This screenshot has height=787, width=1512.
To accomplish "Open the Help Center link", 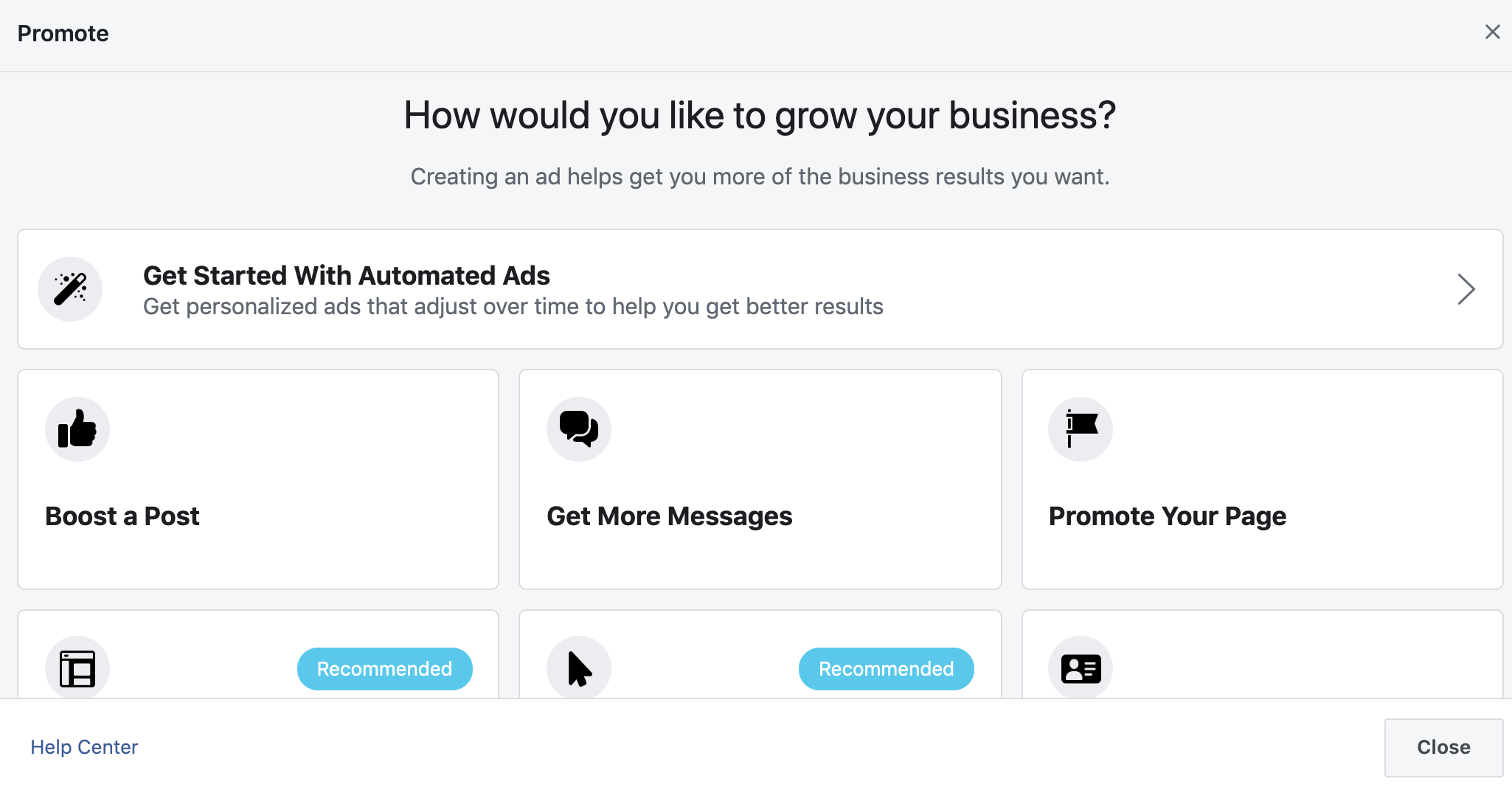I will (x=86, y=746).
